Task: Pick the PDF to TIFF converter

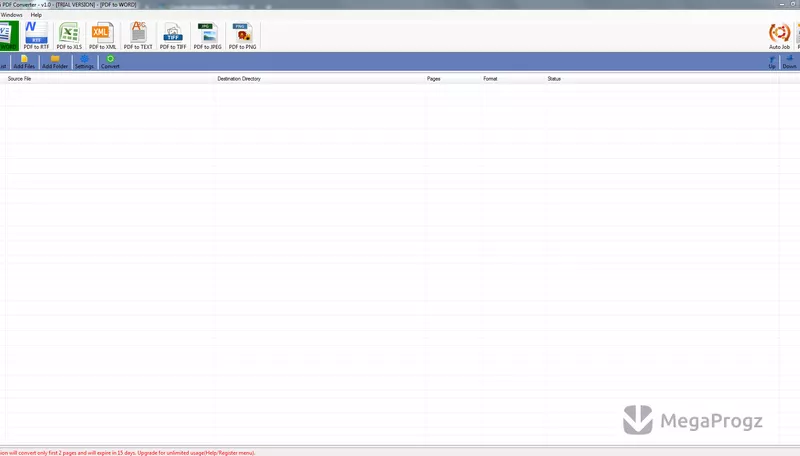Action: 173,35
